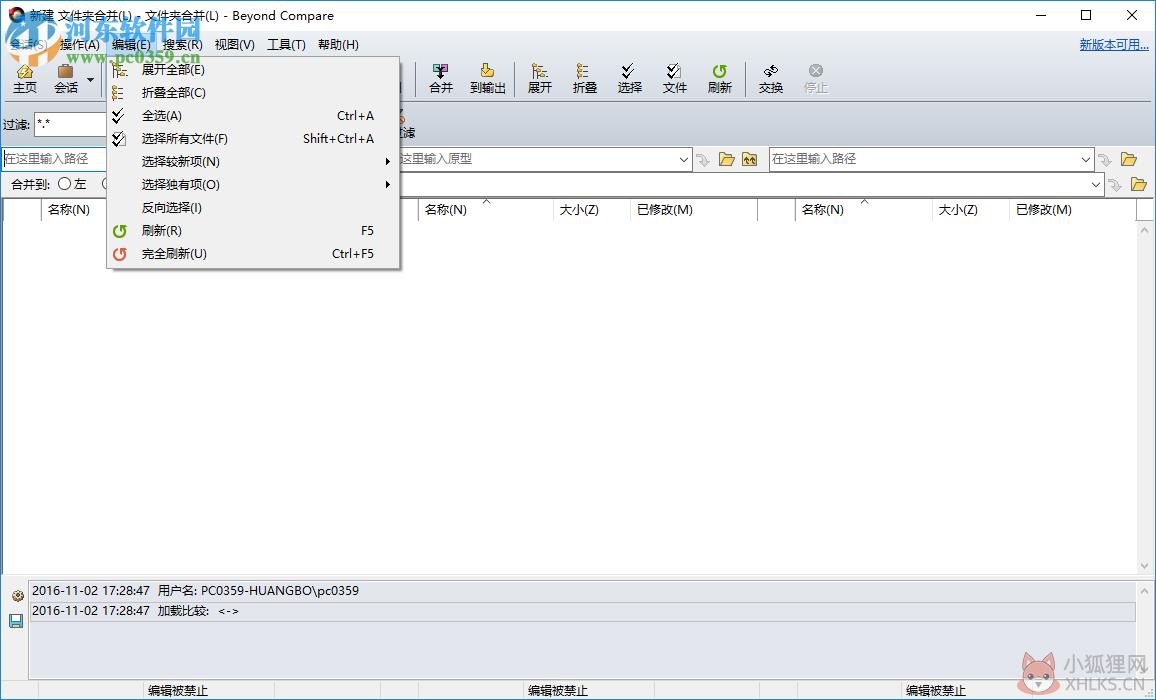
Task: Click log panel scrollbar up arrow
Action: pos(1144,591)
